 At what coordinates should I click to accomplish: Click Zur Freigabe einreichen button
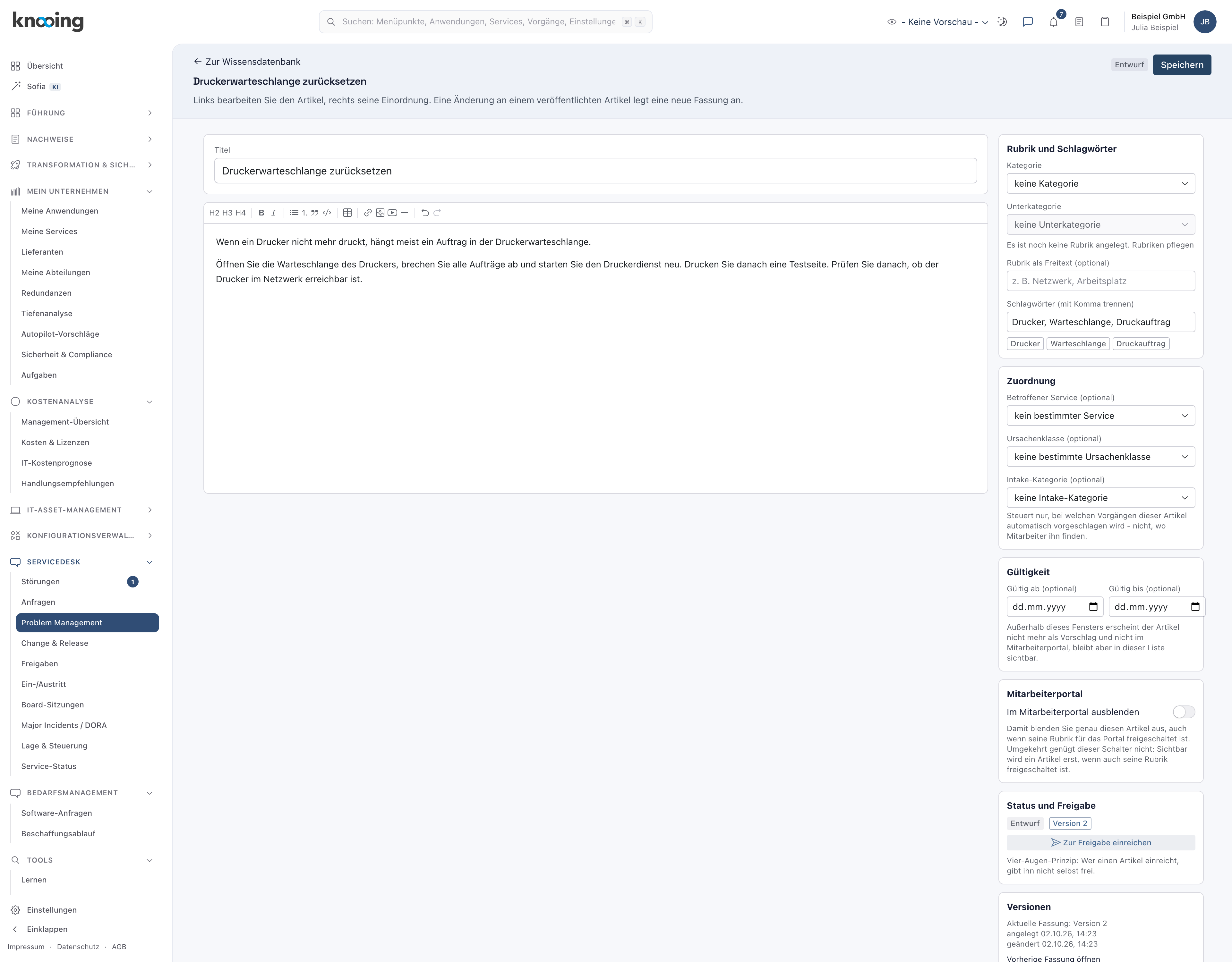(x=1100, y=842)
